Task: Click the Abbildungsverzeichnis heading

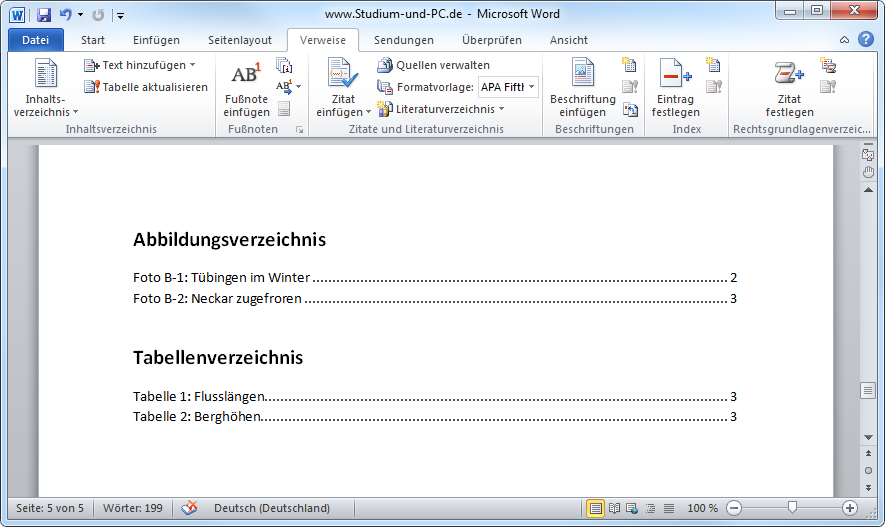Action: tap(230, 239)
